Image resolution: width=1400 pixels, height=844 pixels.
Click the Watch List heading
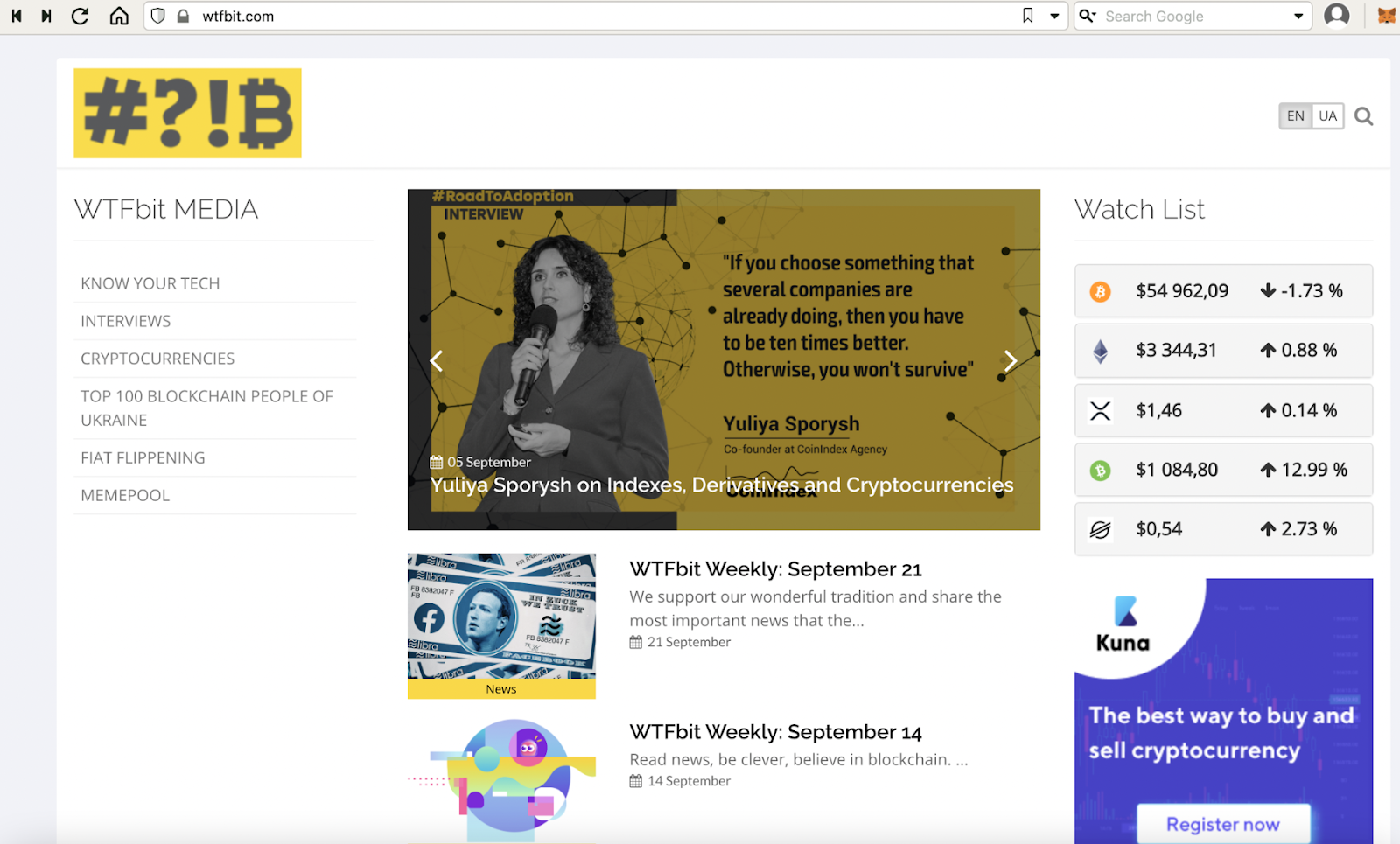[x=1139, y=209]
